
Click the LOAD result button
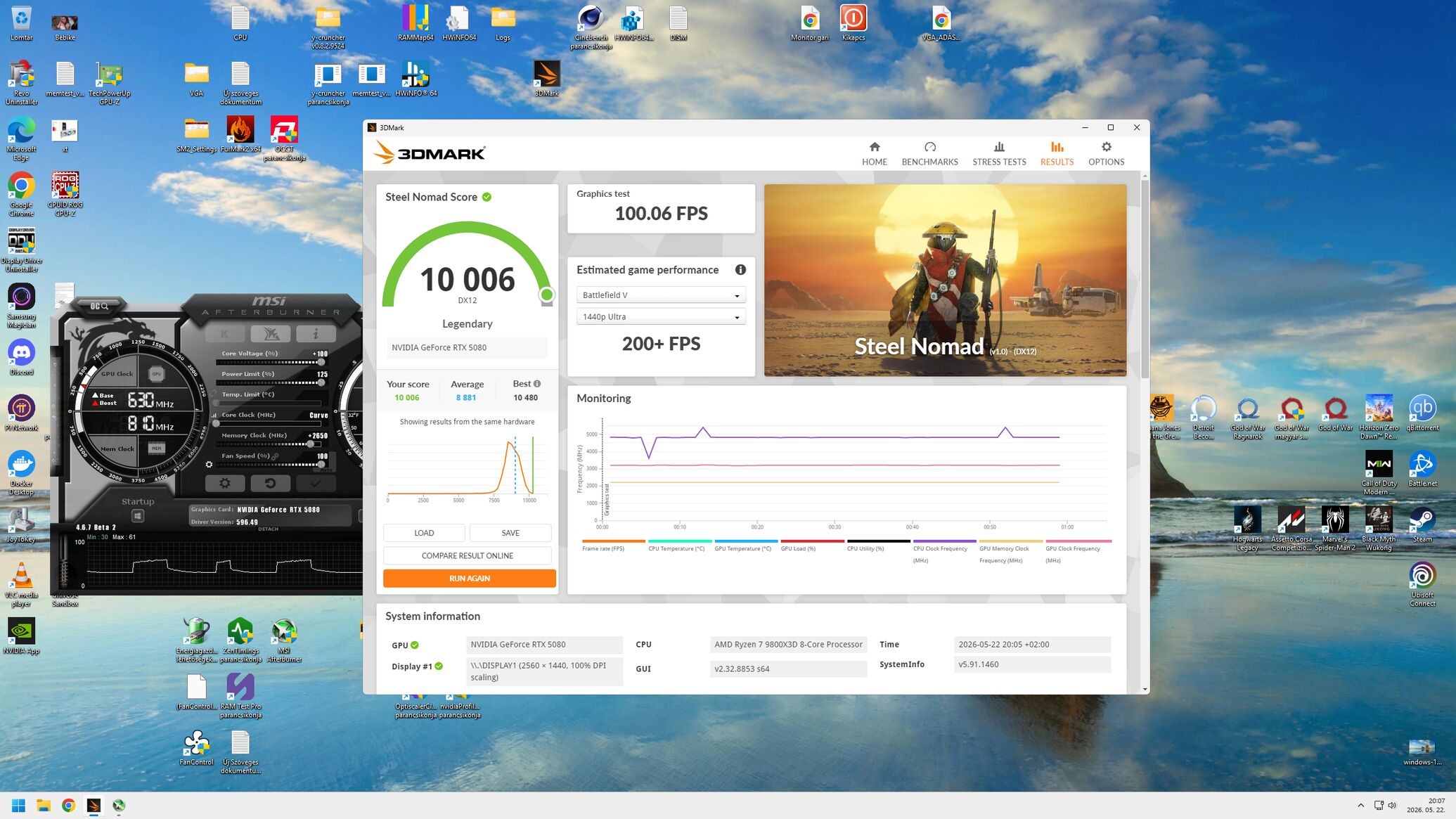[424, 533]
